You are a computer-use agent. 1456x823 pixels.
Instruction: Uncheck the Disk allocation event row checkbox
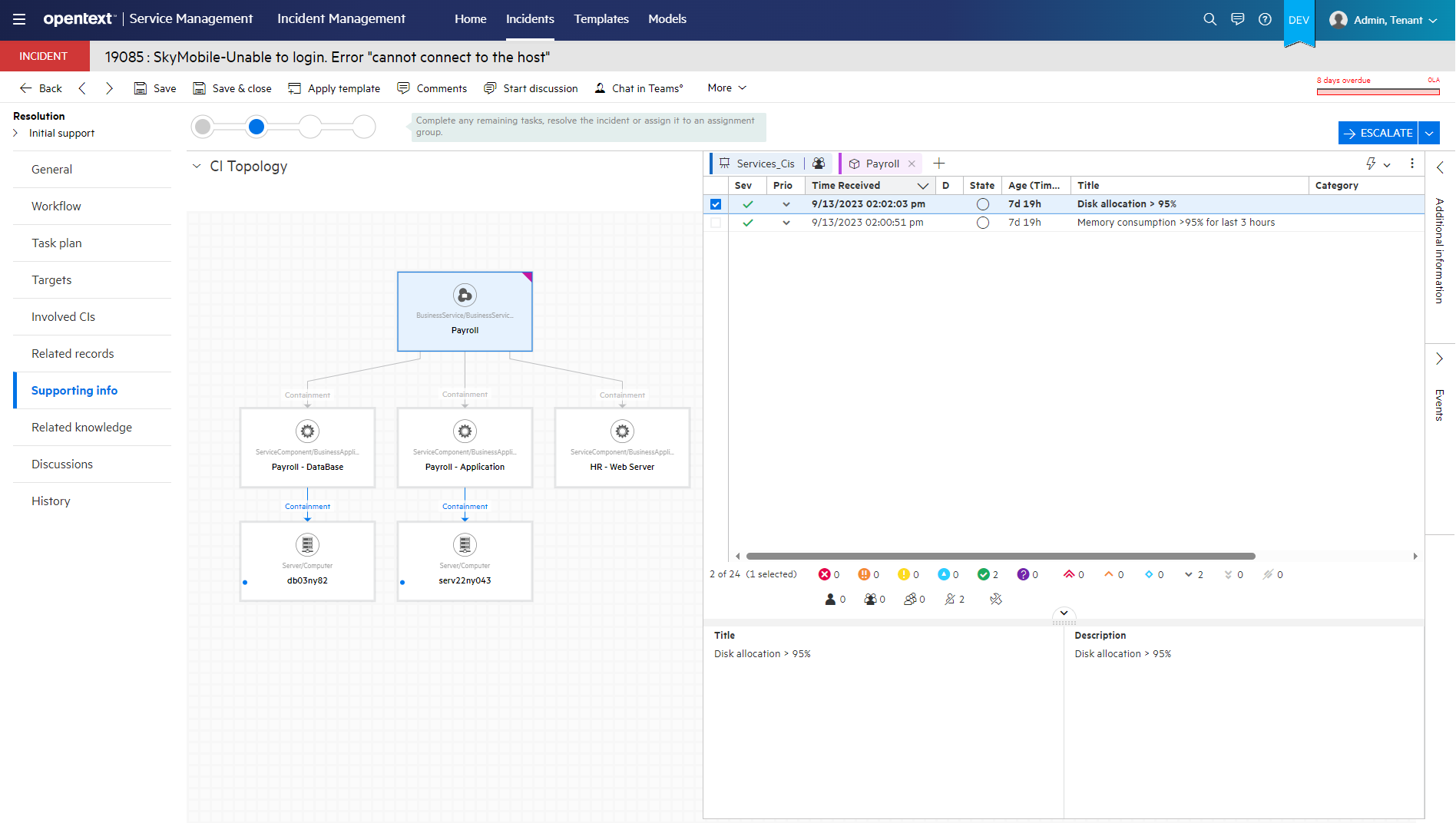coord(716,204)
